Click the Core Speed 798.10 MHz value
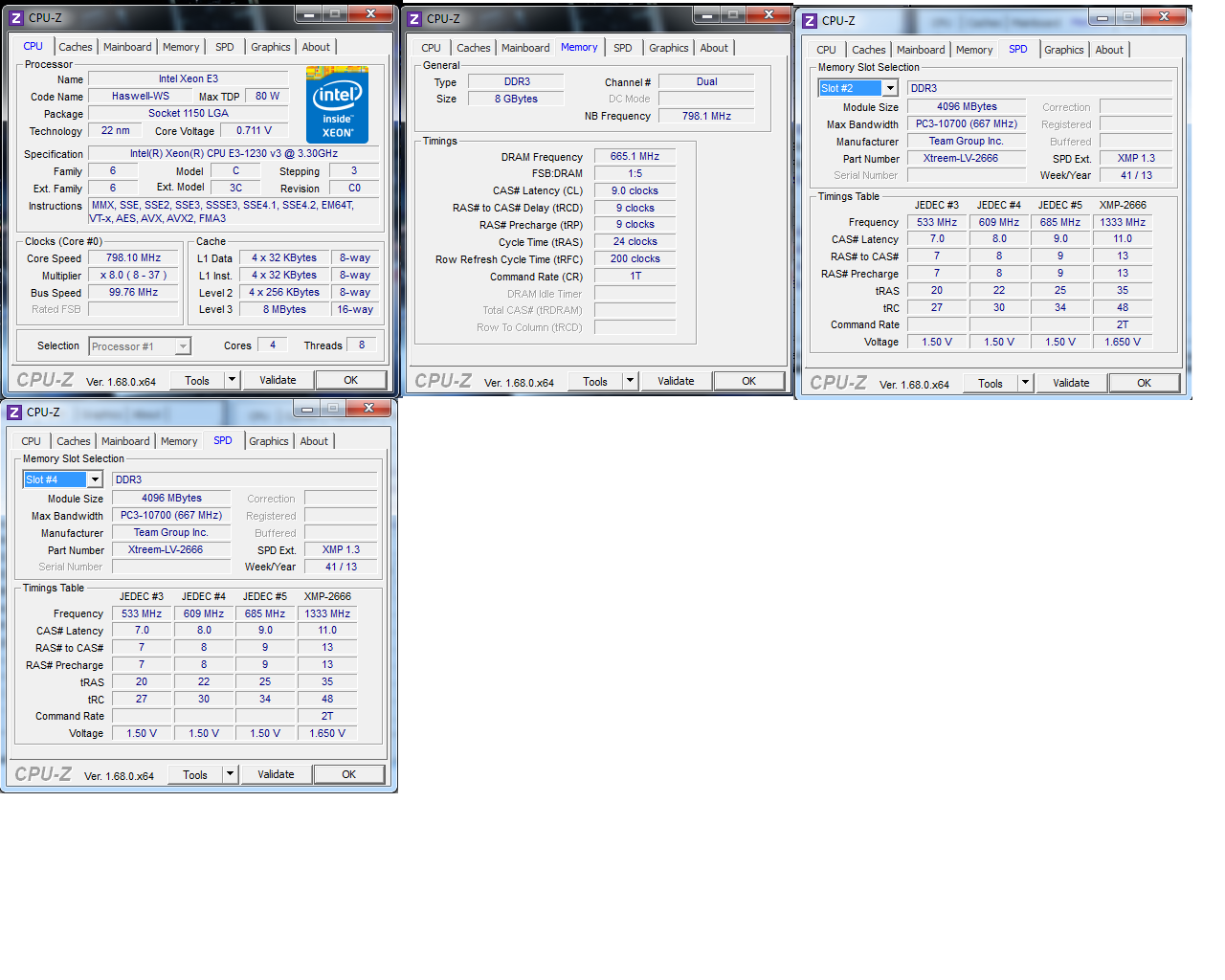This screenshot has height=980, width=1225. 133,258
